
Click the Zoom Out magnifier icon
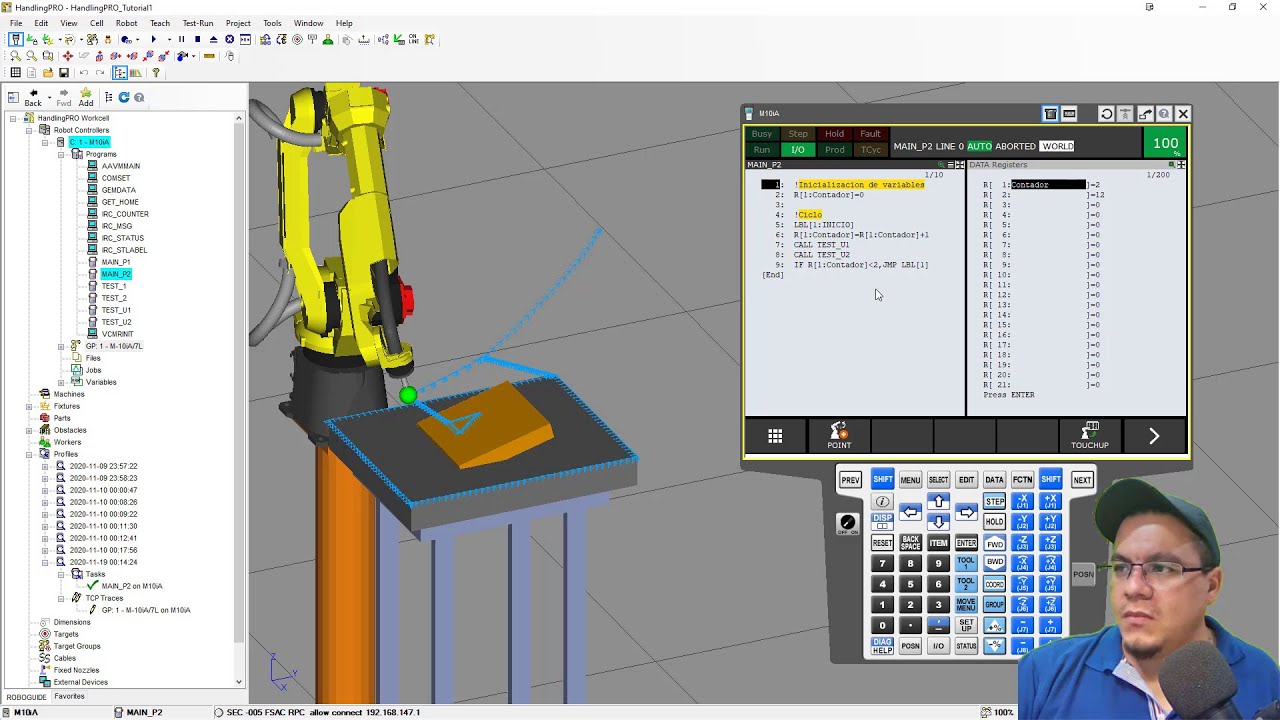pos(31,56)
